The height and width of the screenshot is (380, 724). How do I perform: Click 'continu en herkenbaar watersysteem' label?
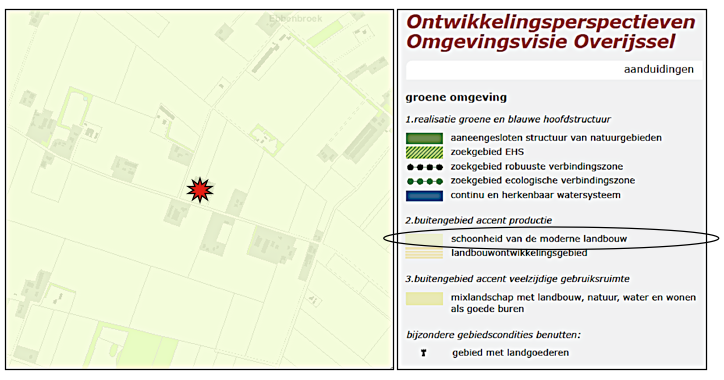click(x=536, y=195)
